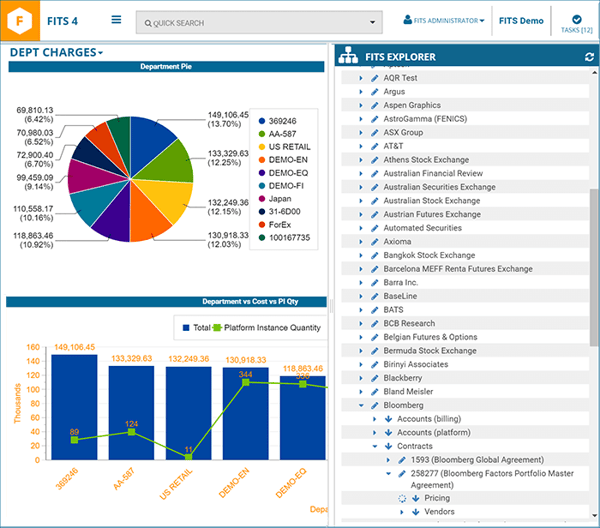The image size is (600, 528).
Task: Click the Department Pie panel header
Action: [x=166, y=67]
